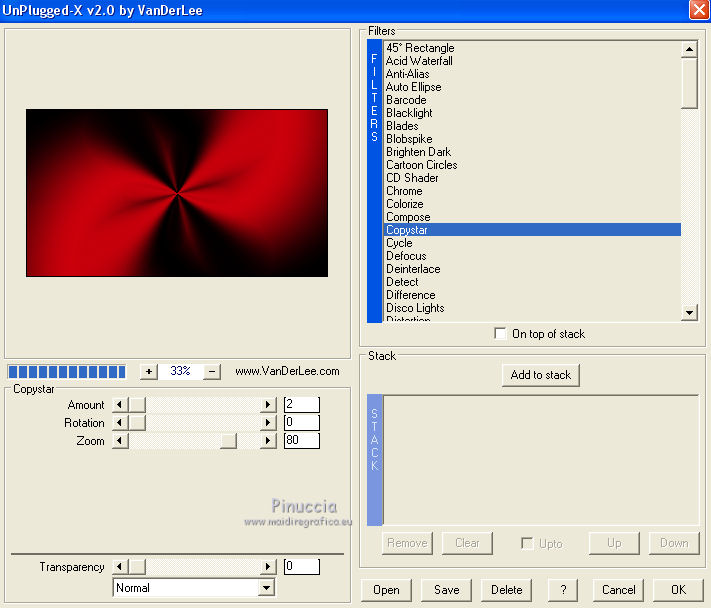Click the Rotation value field
711x608 pixels.
pos(302,422)
